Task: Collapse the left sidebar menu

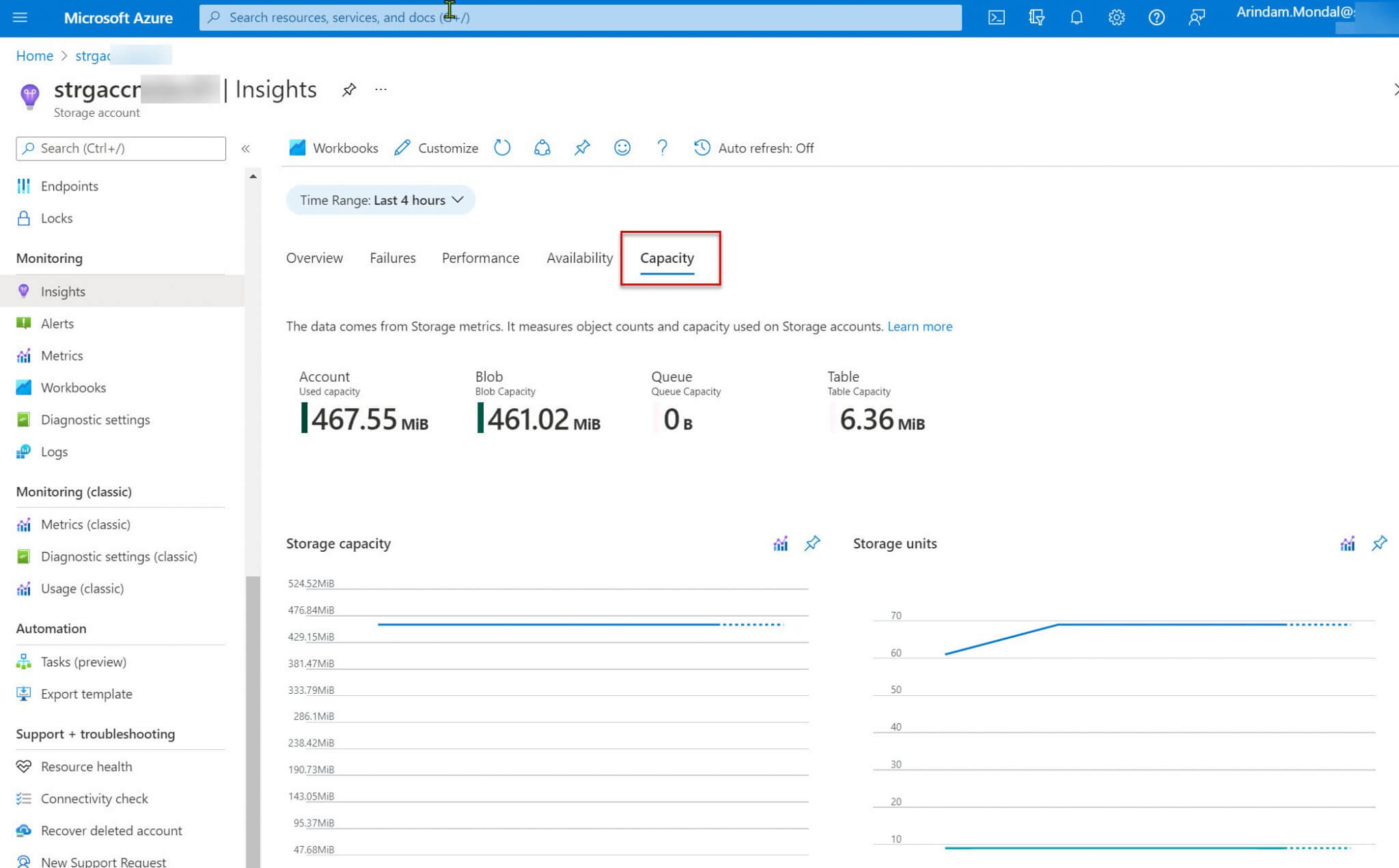Action: (246, 148)
